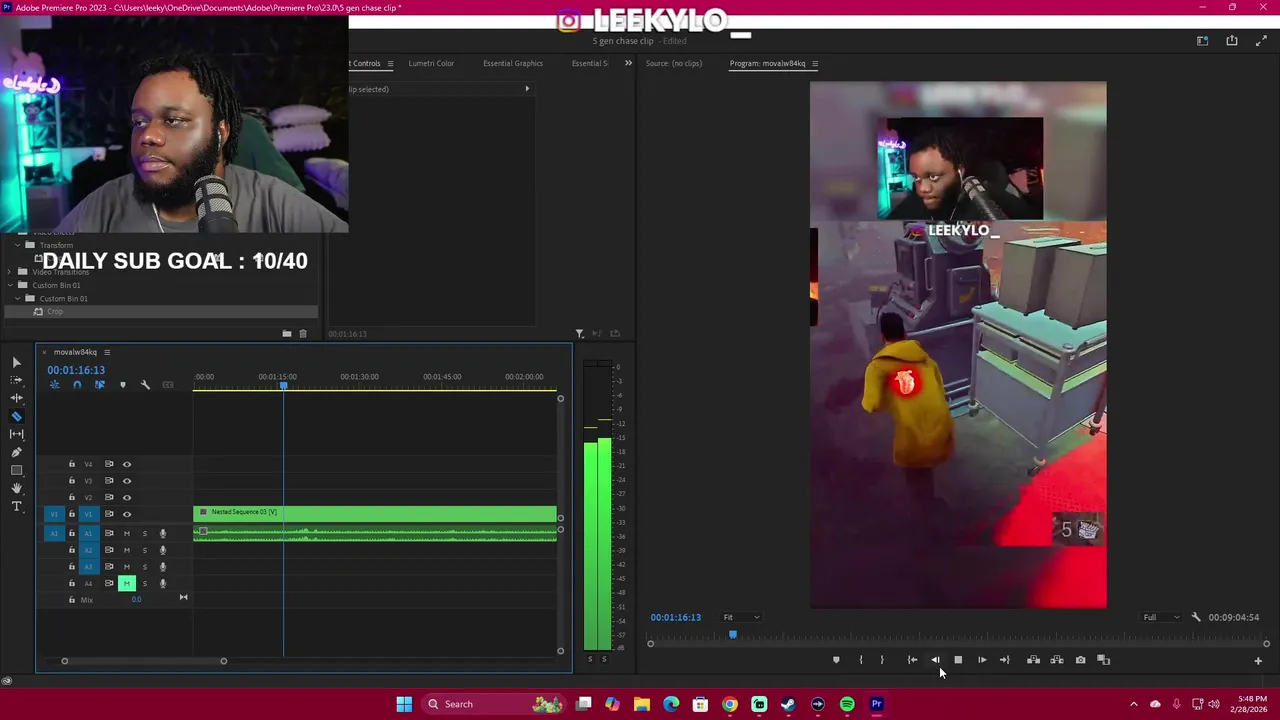Click the timeline timecode 00:01:16:13
The image size is (1280, 720).
click(76, 370)
